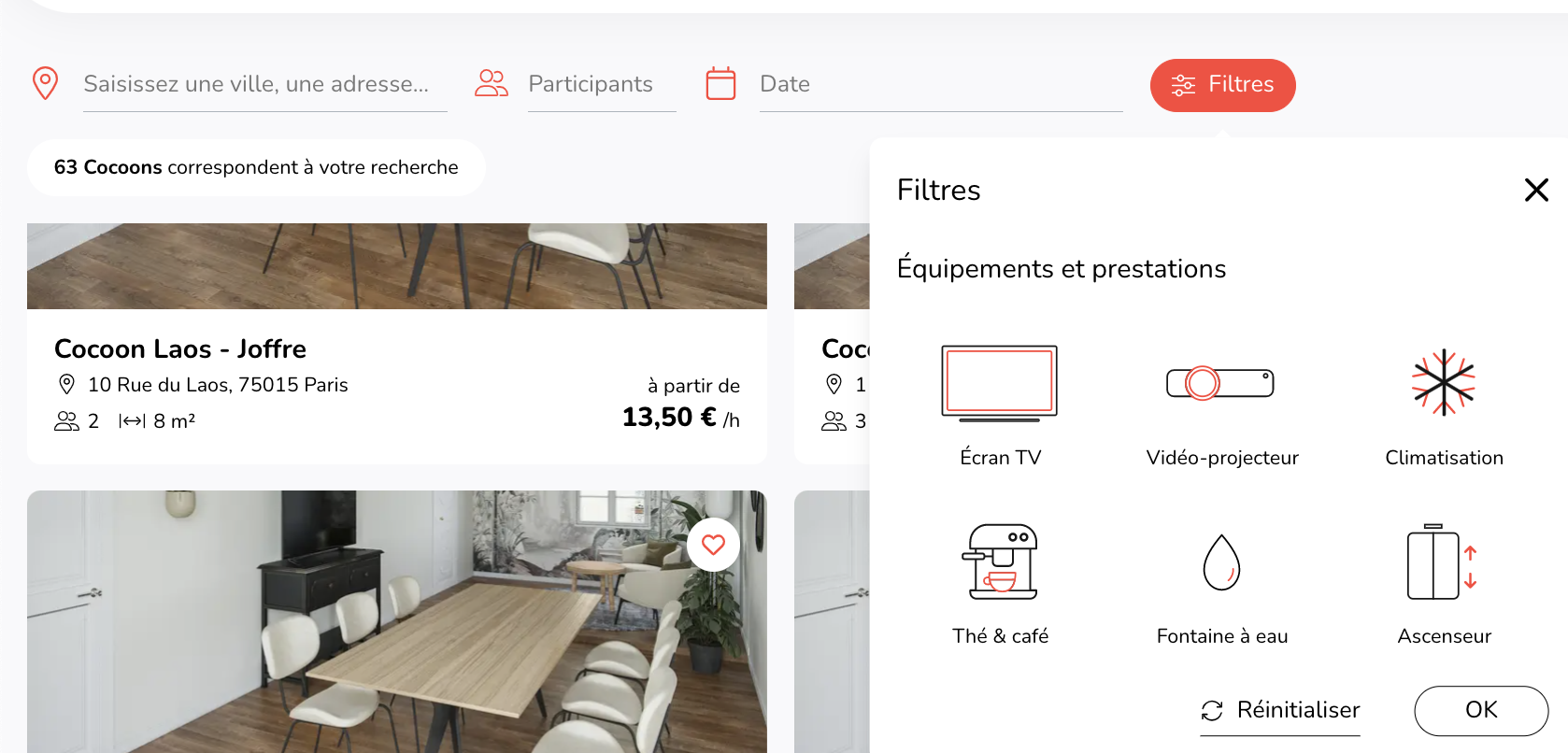This screenshot has height=753, width=1568.
Task: Click the participants people icon
Action: click(492, 83)
